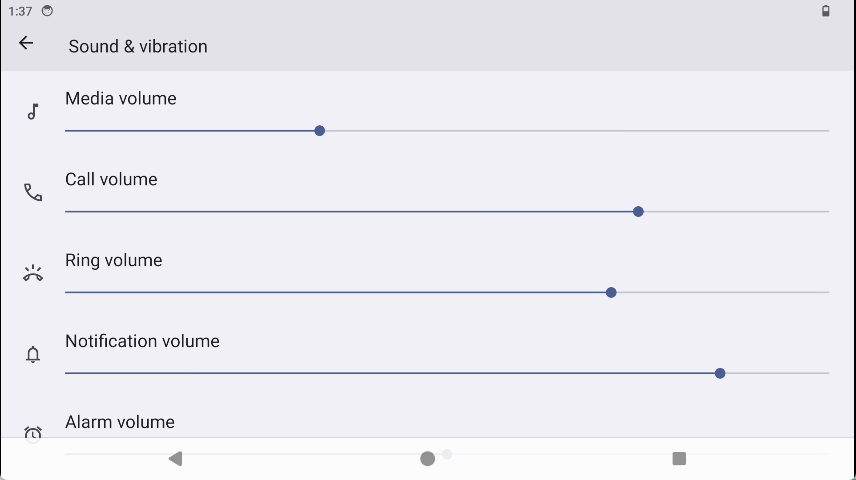Tap the Ring volume ringing phone icon
Image resolution: width=856 pixels, height=480 pixels.
pos(33,274)
